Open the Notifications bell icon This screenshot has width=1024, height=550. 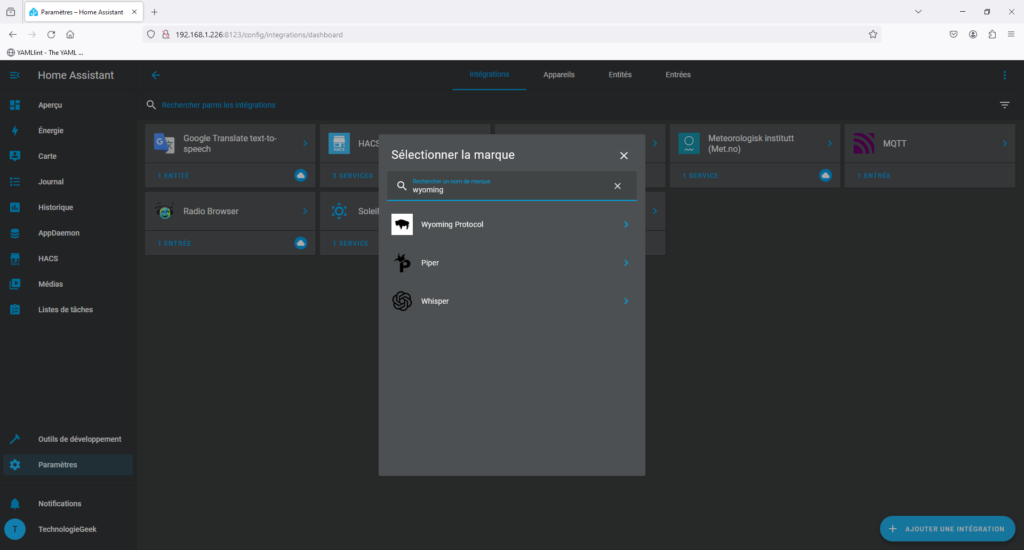click(15, 504)
